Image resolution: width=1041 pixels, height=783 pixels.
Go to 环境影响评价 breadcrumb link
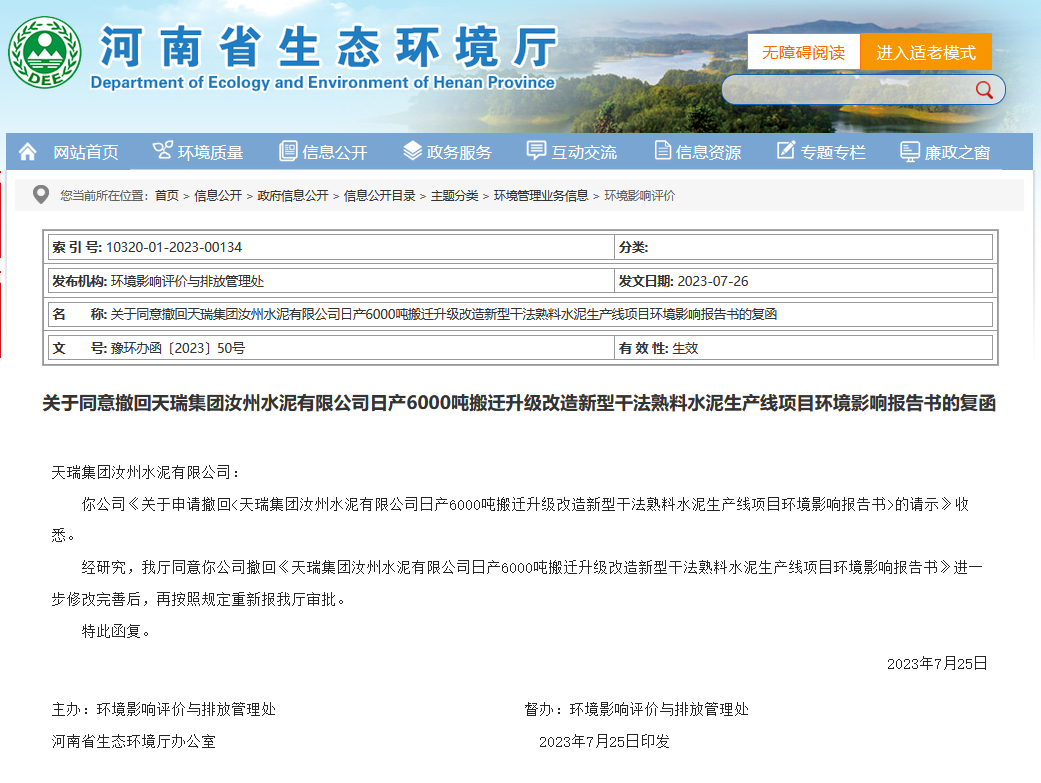[639, 195]
